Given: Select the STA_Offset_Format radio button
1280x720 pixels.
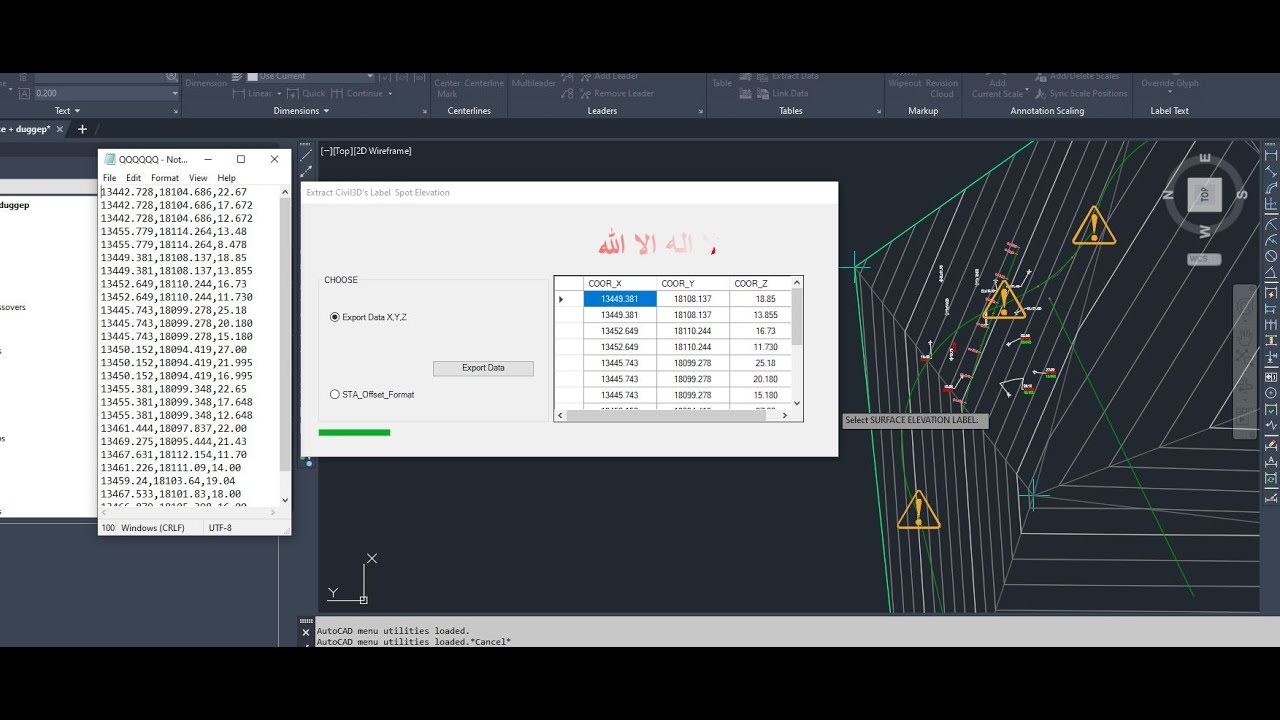Looking at the screenshot, I should 335,394.
